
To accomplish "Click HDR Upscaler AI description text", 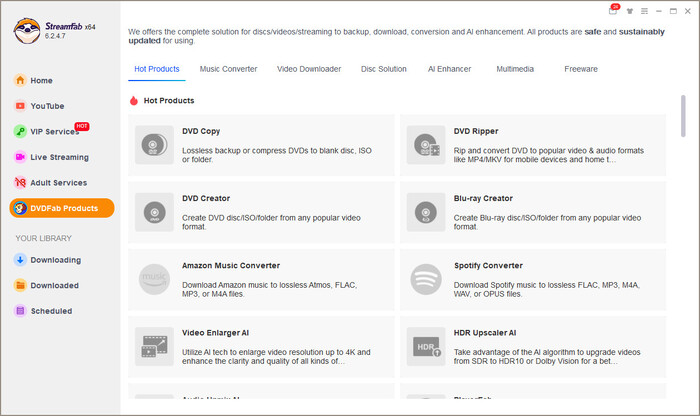I will [x=547, y=357].
